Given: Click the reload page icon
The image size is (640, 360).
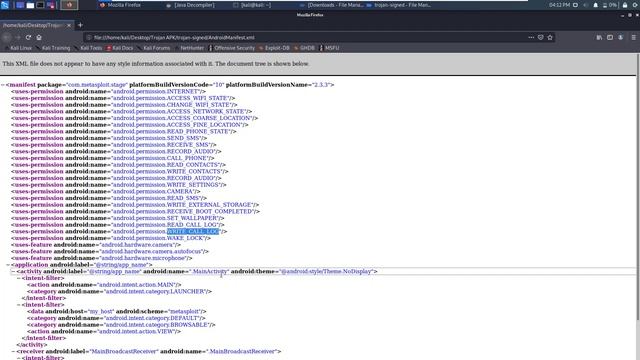Looking at the screenshot, I should [28, 37].
